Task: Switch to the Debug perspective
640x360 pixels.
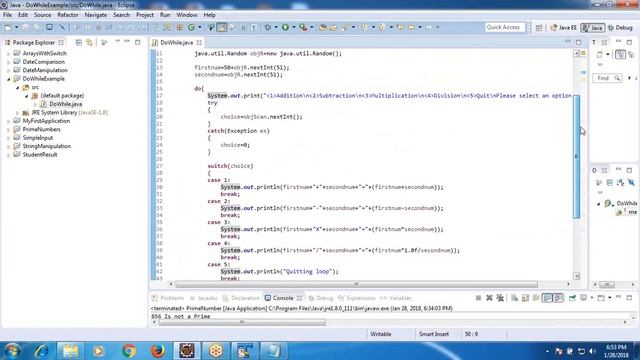Action: tap(620, 28)
